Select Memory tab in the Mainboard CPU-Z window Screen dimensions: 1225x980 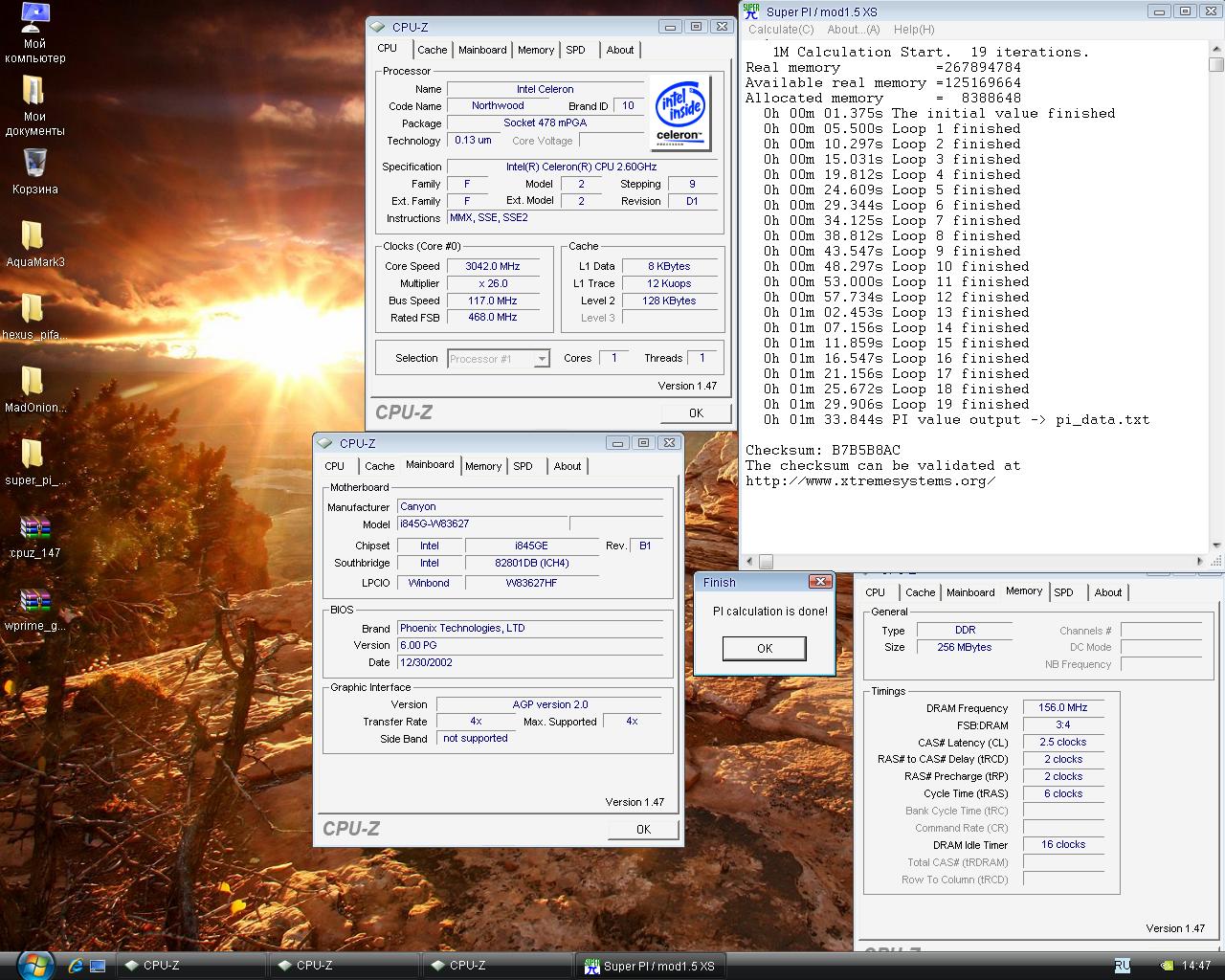pos(483,466)
